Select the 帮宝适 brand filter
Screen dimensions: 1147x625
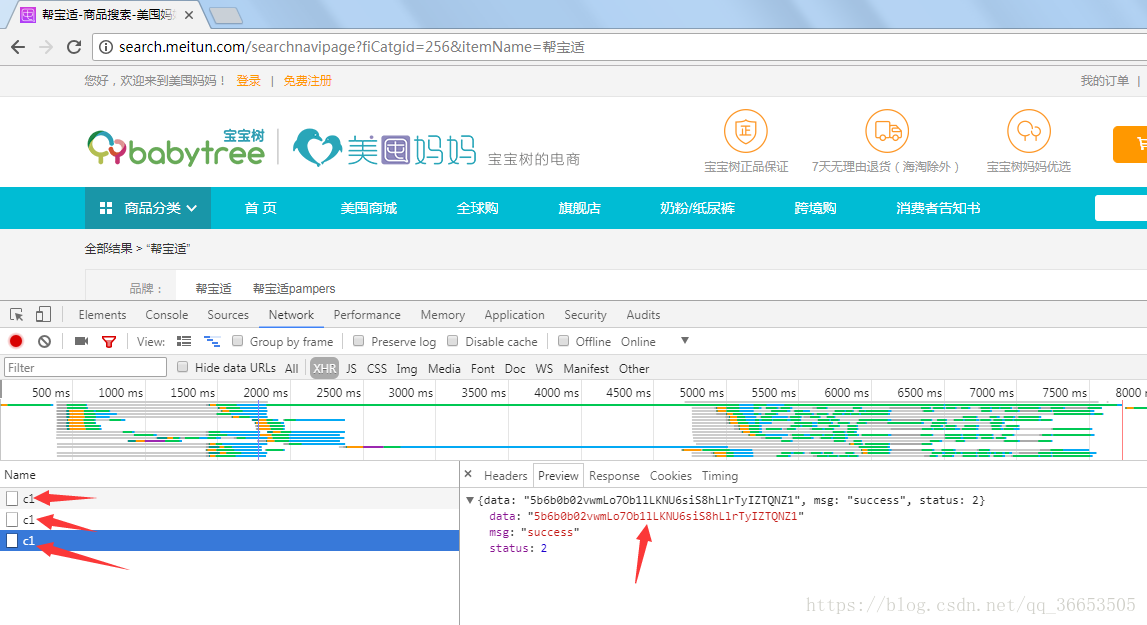213,288
